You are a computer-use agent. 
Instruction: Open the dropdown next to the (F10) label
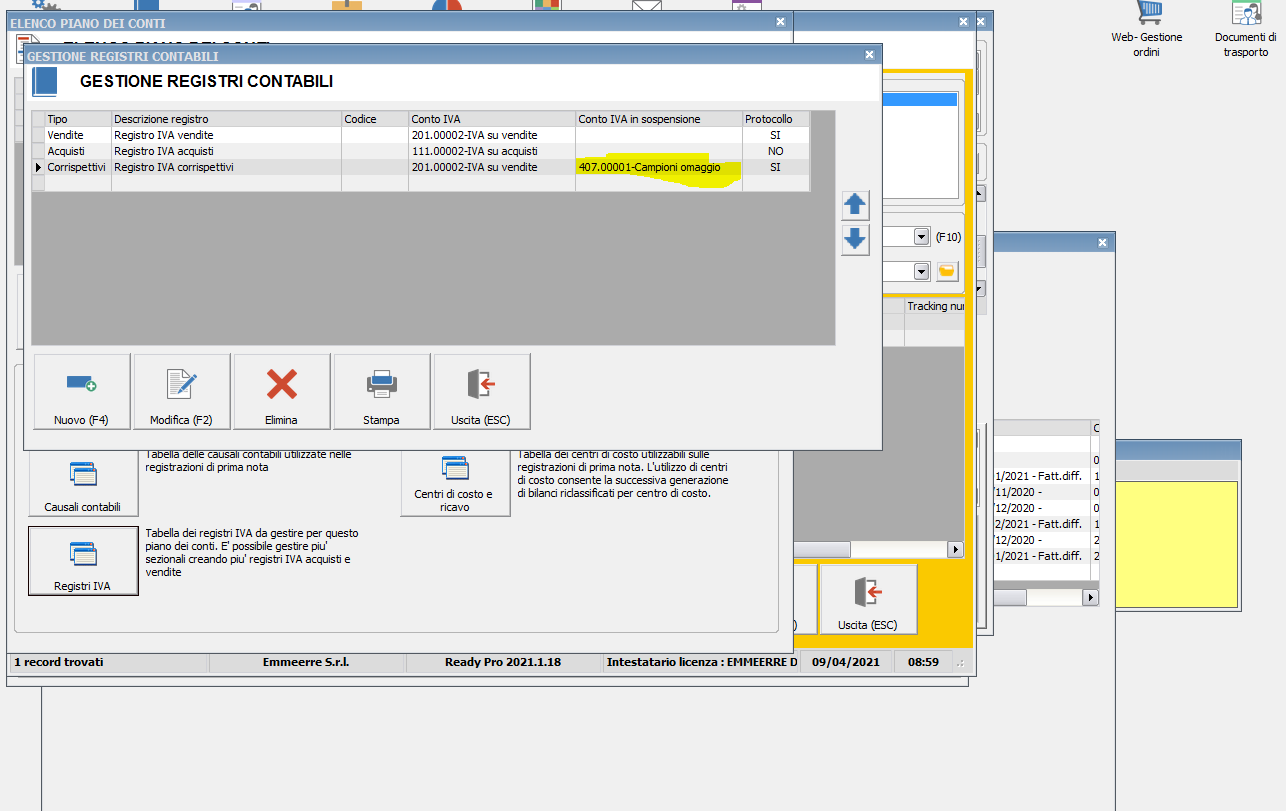coord(921,237)
